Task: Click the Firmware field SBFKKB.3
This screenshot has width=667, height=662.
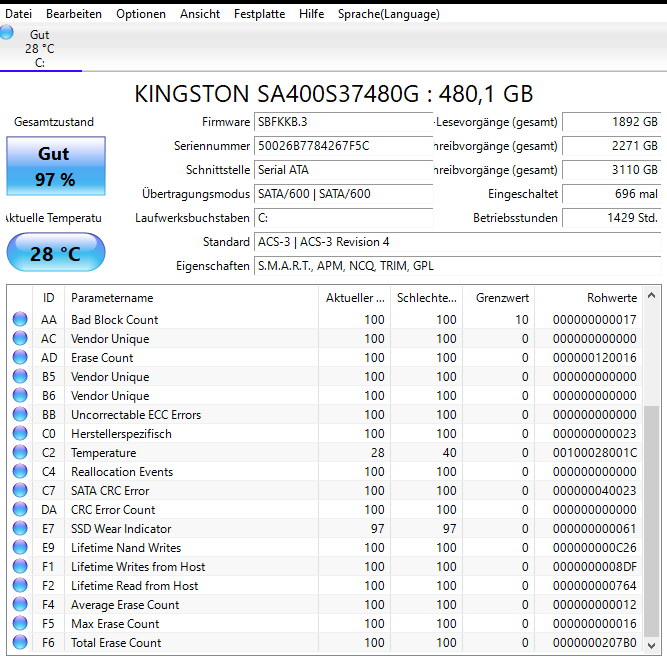Action: pyautogui.click(x=343, y=122)
